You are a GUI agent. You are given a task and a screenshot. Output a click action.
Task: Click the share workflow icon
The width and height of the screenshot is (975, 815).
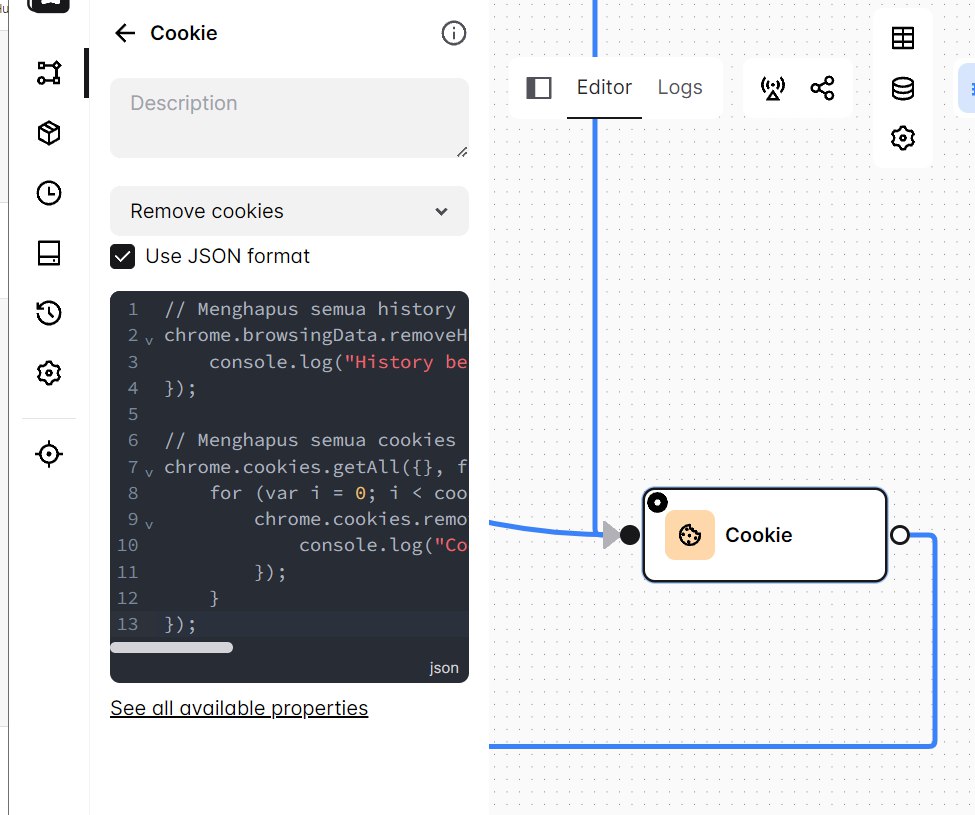click(822, 88)
